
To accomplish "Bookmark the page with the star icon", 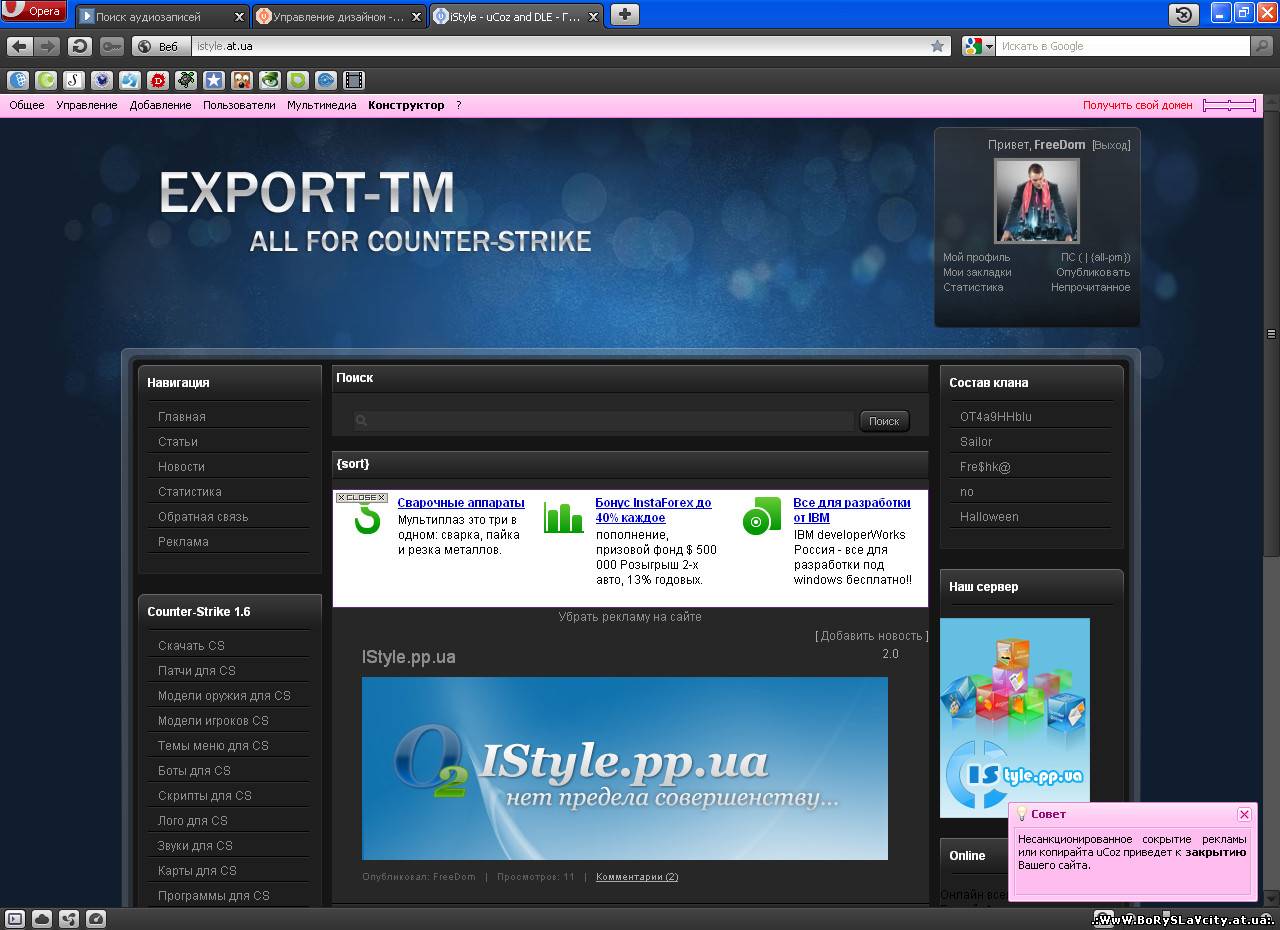I will point(937,46).
